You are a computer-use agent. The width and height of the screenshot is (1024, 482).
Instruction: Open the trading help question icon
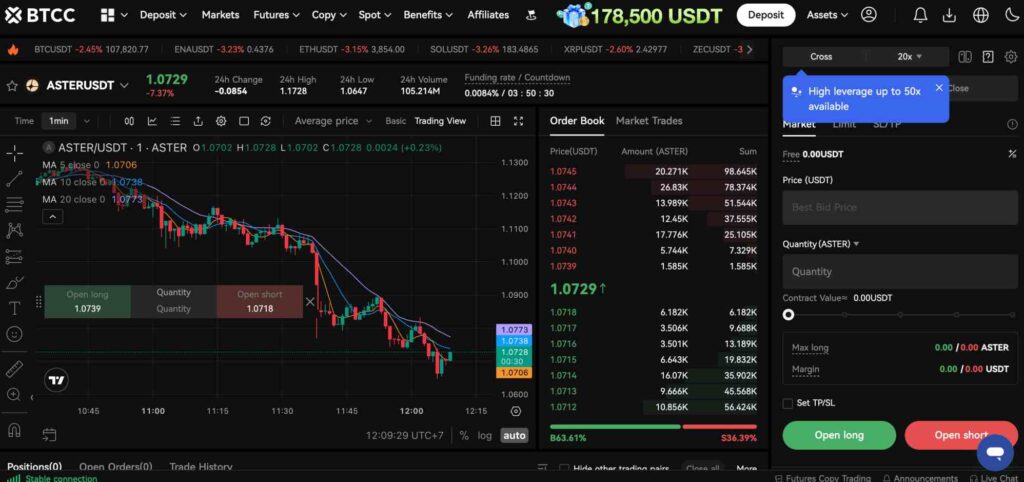click(x=988, y=57)
